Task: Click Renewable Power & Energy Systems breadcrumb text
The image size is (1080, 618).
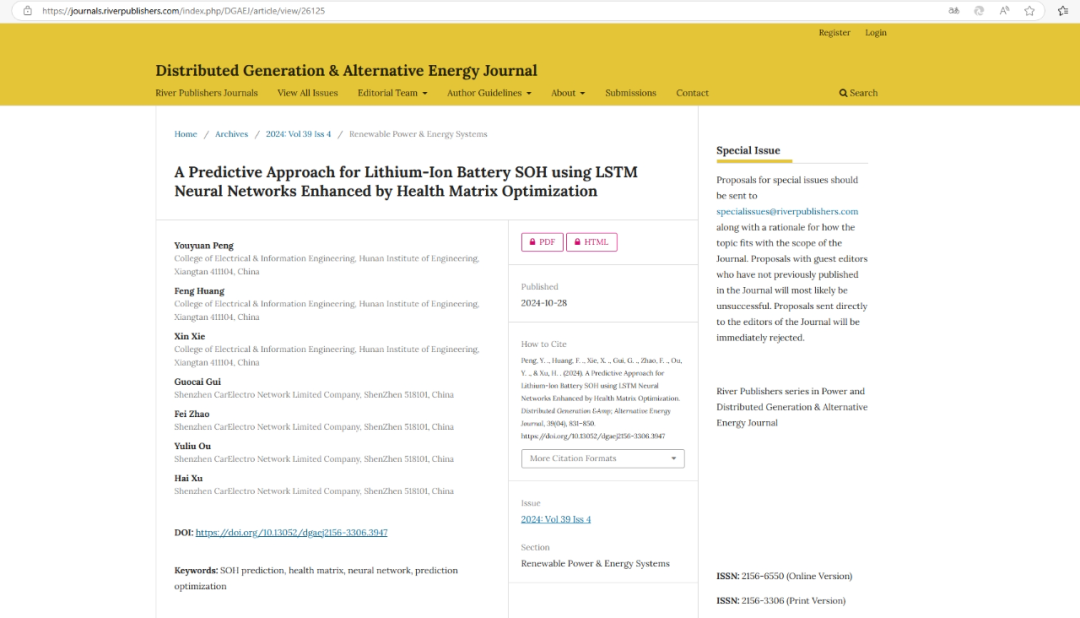Action: tap(417, 134)
